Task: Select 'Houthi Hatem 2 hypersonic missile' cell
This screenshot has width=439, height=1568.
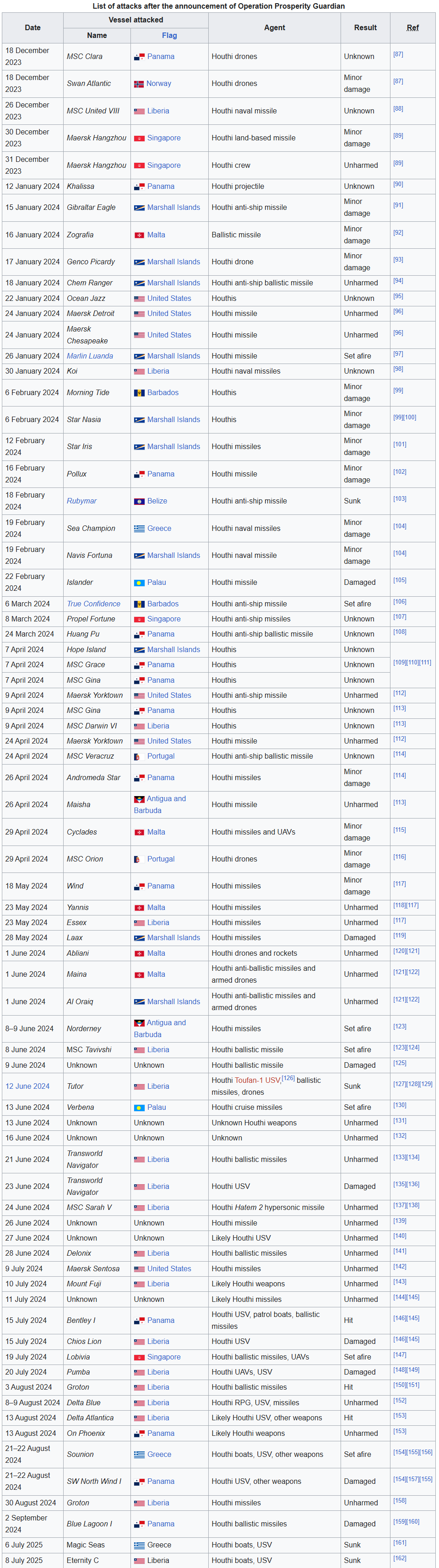Action: 274,1208
